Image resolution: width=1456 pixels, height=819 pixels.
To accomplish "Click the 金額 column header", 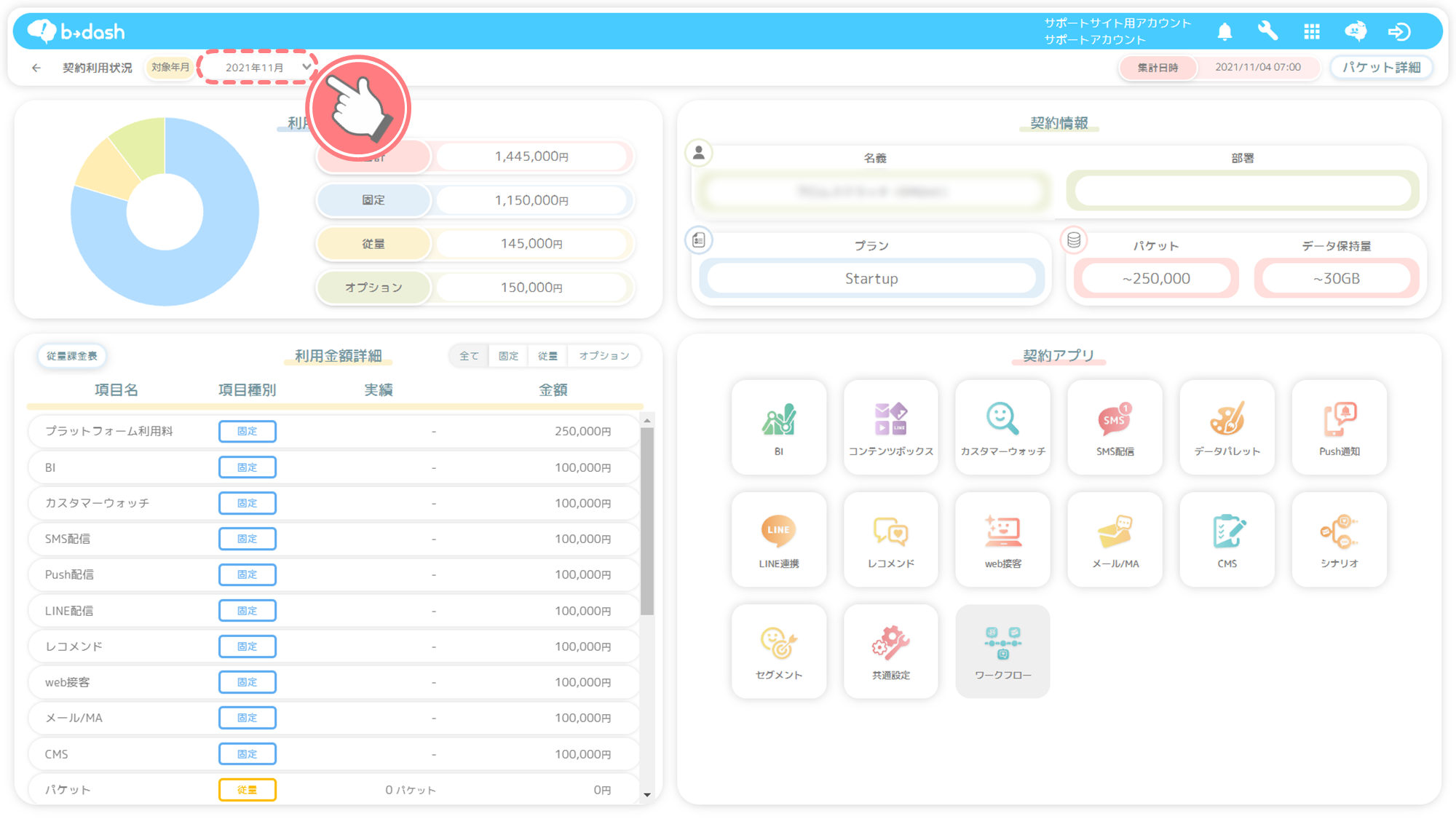I will point(553,389).
